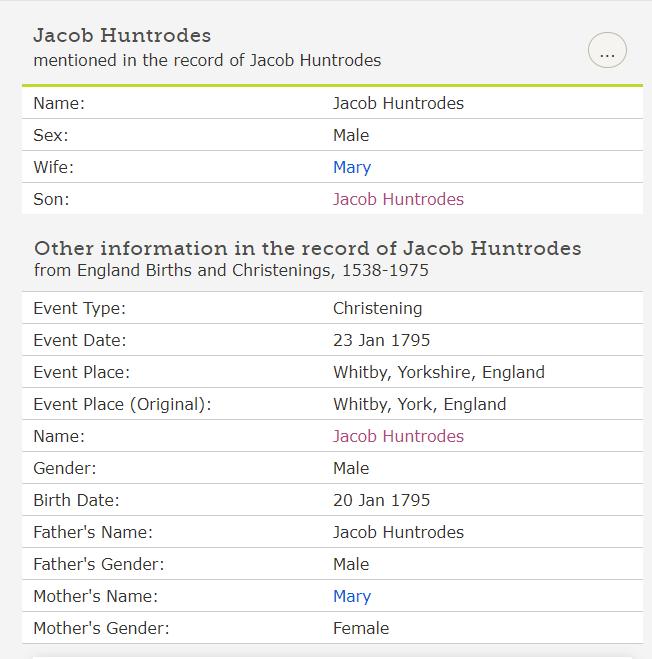Click the Birth Date 20 Jan 1795
The width and height of the screenshot is (652, 659).
click(381, 500)
